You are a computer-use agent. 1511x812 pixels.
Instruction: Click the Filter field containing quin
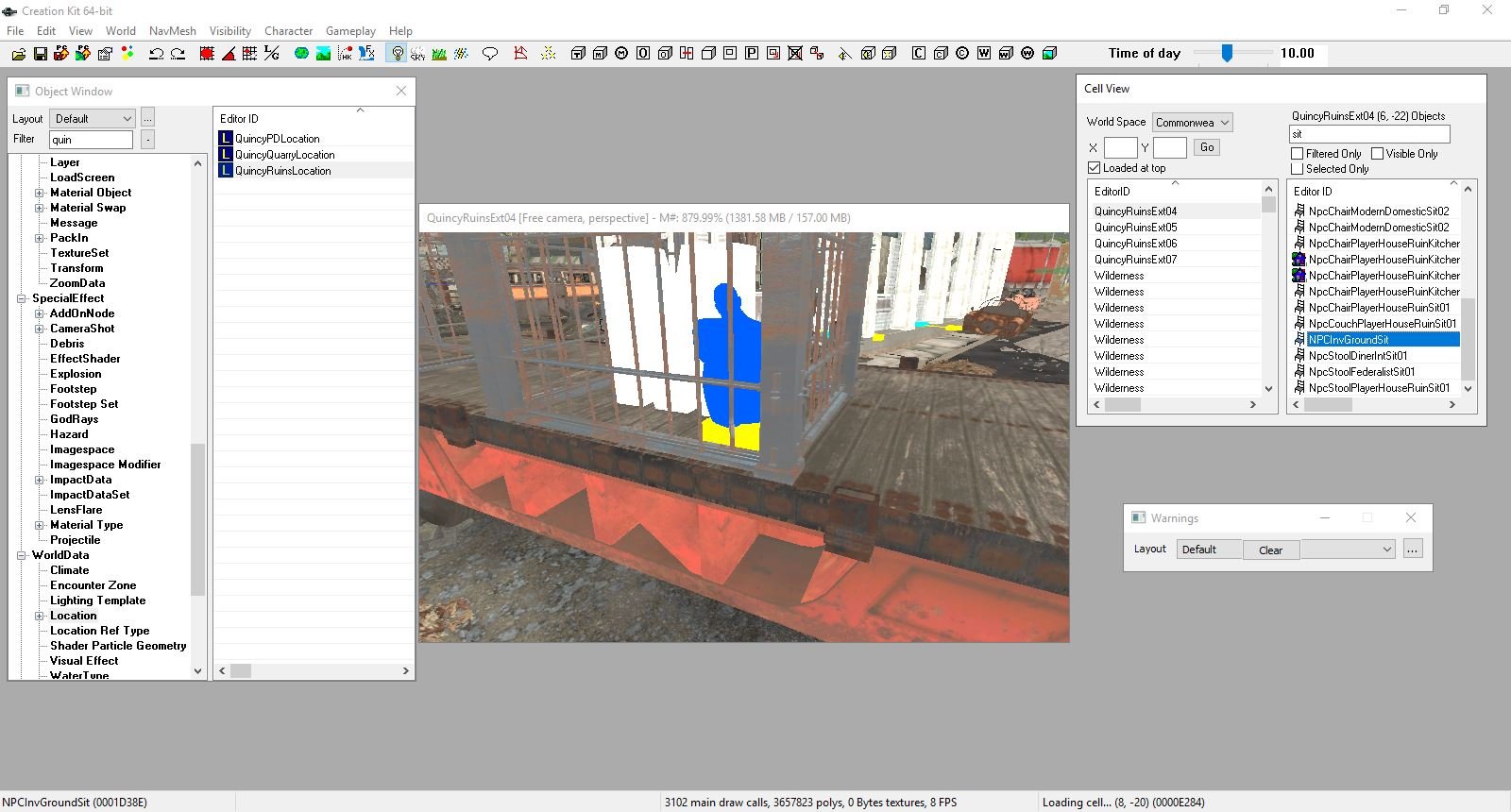[91, 140]
